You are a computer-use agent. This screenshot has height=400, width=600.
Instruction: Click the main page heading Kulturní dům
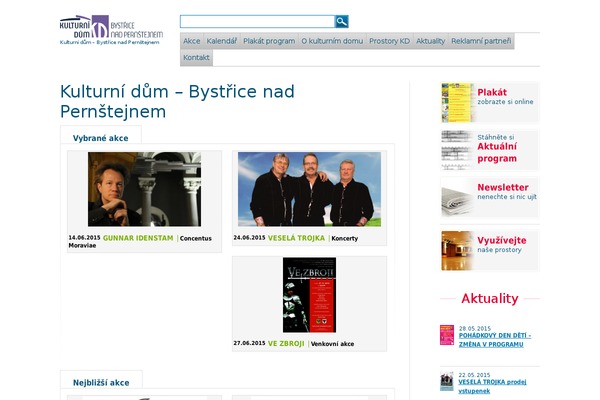click(x=177, y=101)
